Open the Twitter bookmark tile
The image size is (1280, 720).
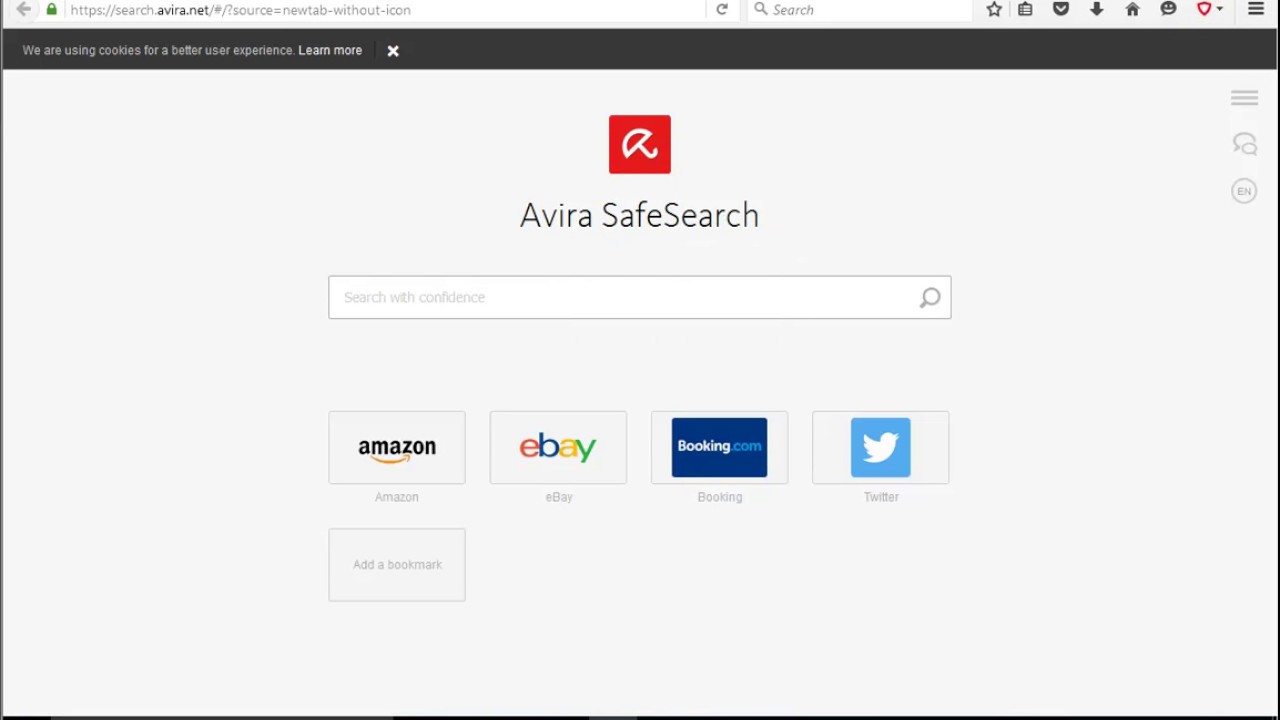(881, 447)
